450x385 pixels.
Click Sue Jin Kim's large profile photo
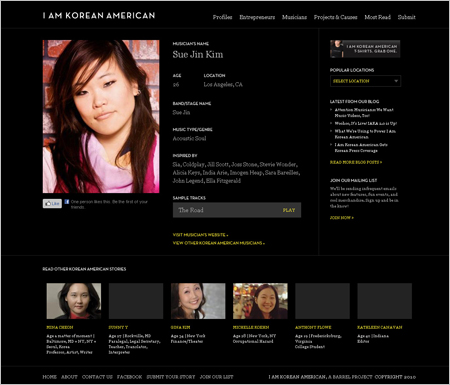click(x=101, y=116)
